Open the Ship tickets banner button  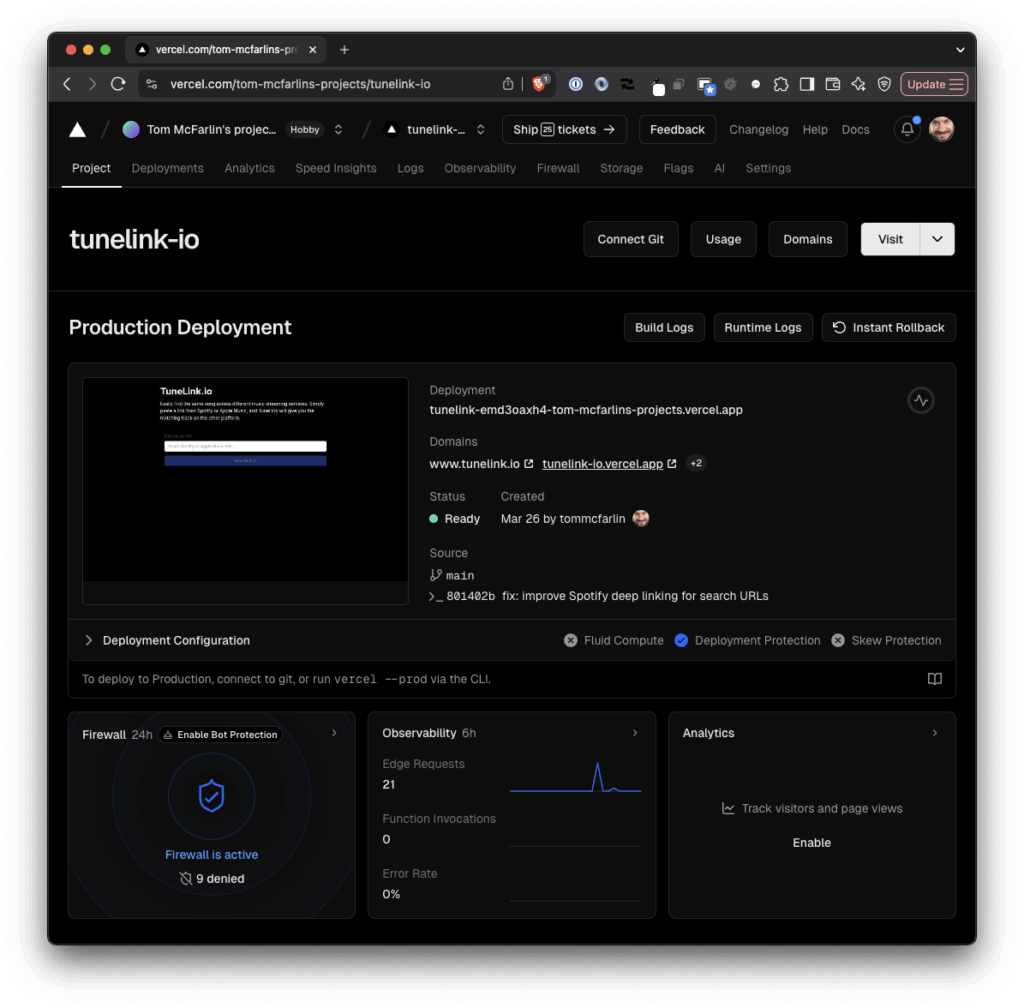[x=564, y=129]
